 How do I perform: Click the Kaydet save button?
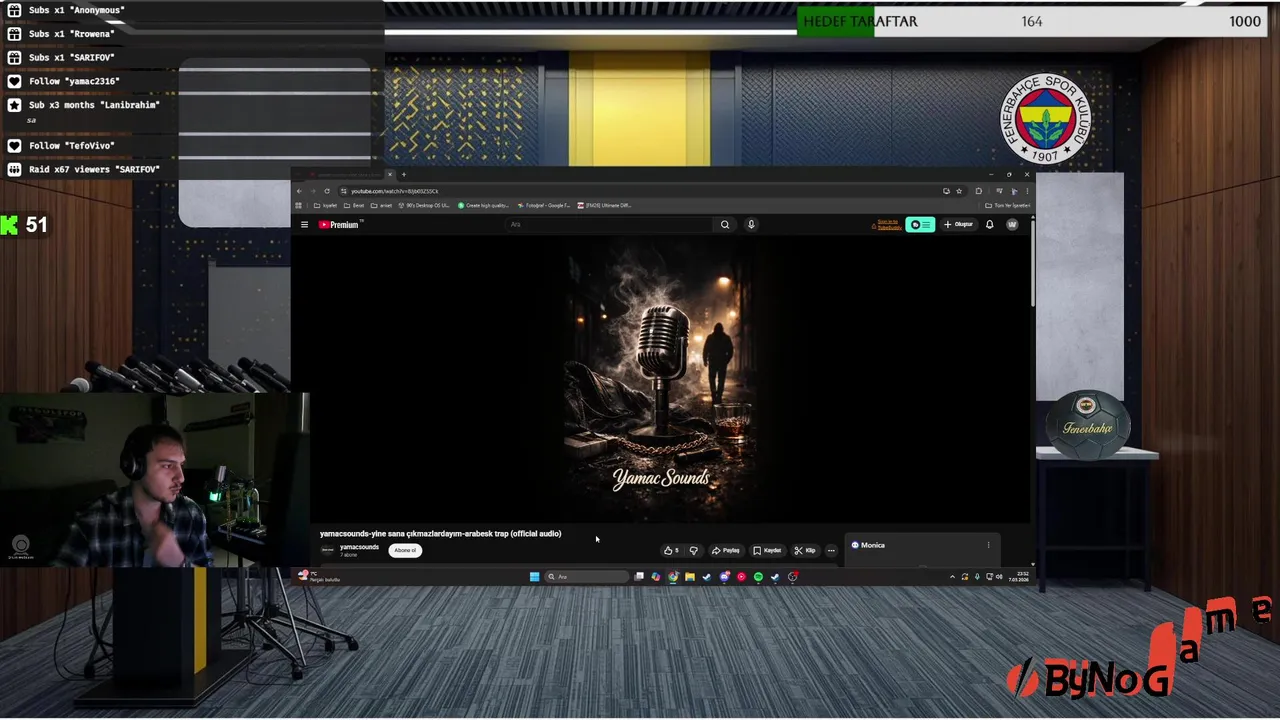point(768,550)
